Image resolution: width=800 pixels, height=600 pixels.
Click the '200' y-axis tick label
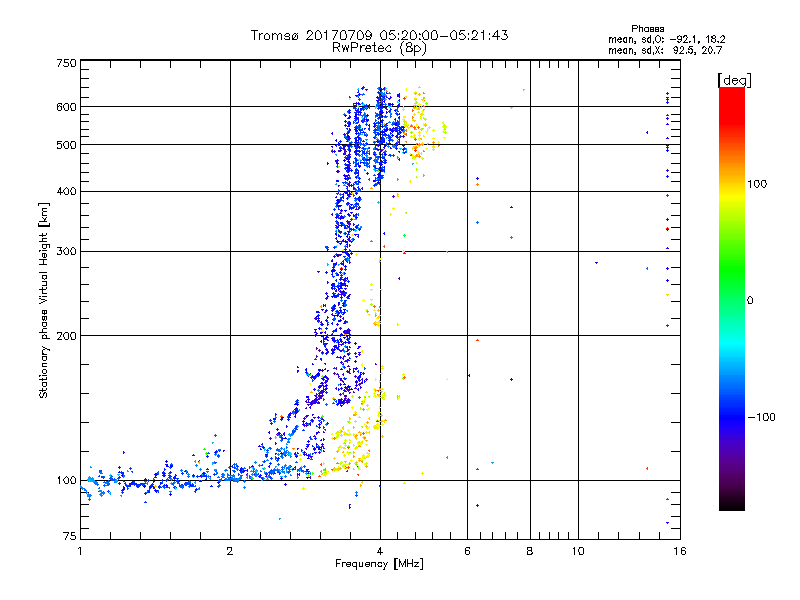click(66, 336)
